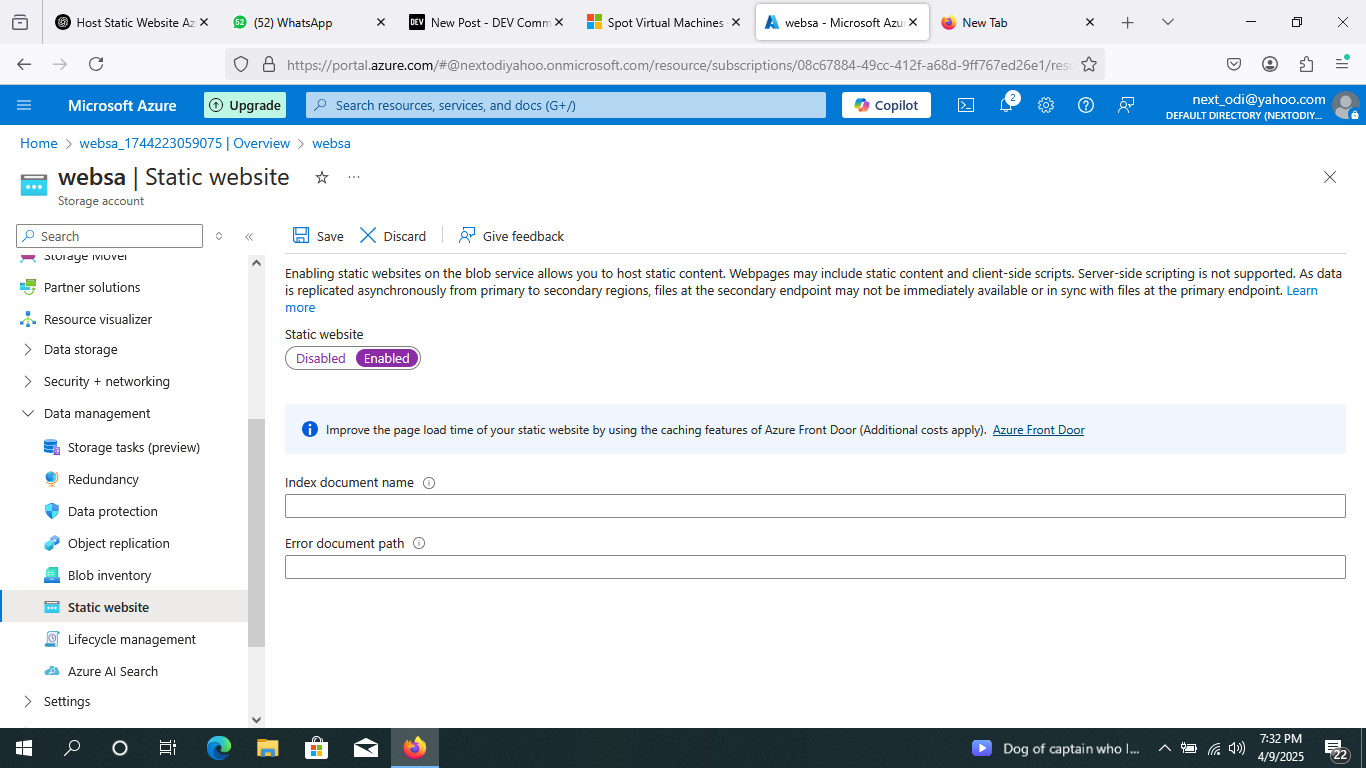This screenshot has width=1366, height=768.
Task: Go back to the previous page
Action: 24,64
